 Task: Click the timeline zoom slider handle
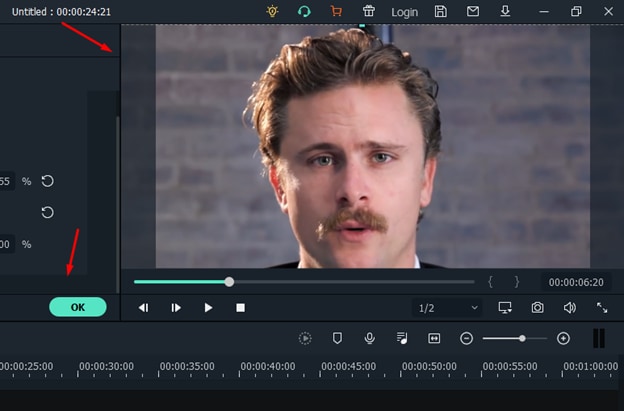point(522,339)
